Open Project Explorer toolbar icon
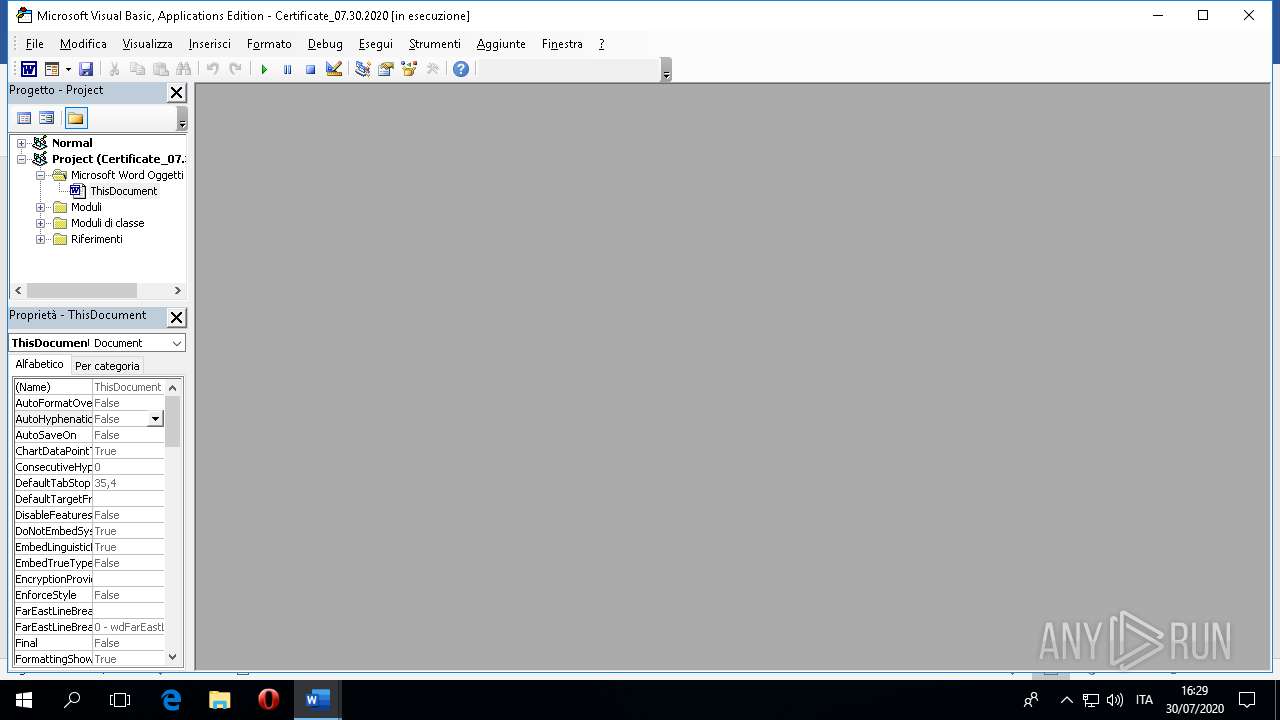This screenshot has width=1280, height=720. pos(362,69)
